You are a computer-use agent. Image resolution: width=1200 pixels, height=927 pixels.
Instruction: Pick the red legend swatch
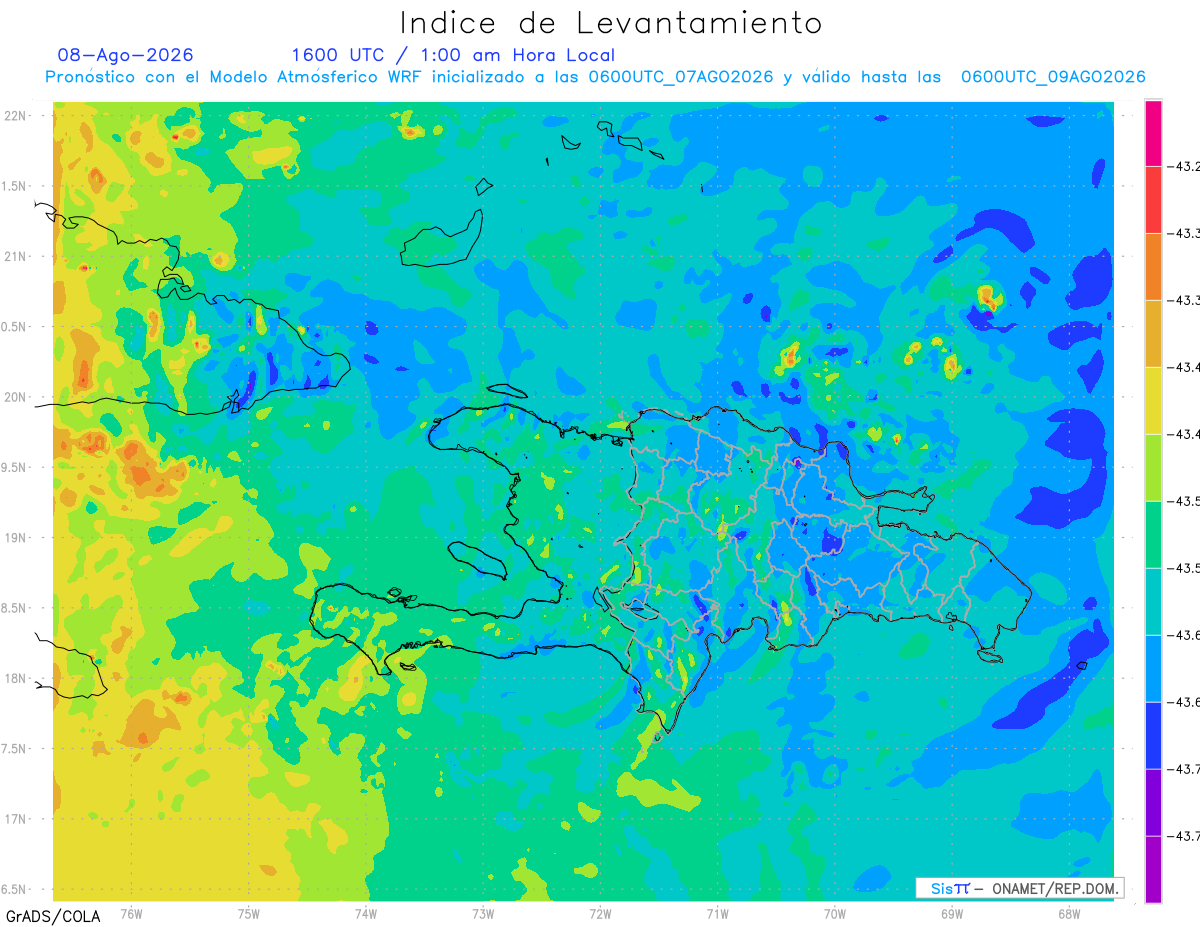coord(1153,199)
